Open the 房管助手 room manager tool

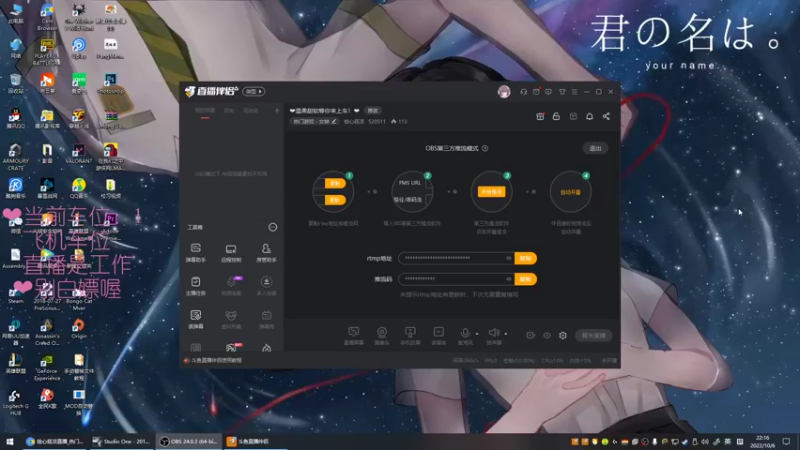(x=266, y=253)
